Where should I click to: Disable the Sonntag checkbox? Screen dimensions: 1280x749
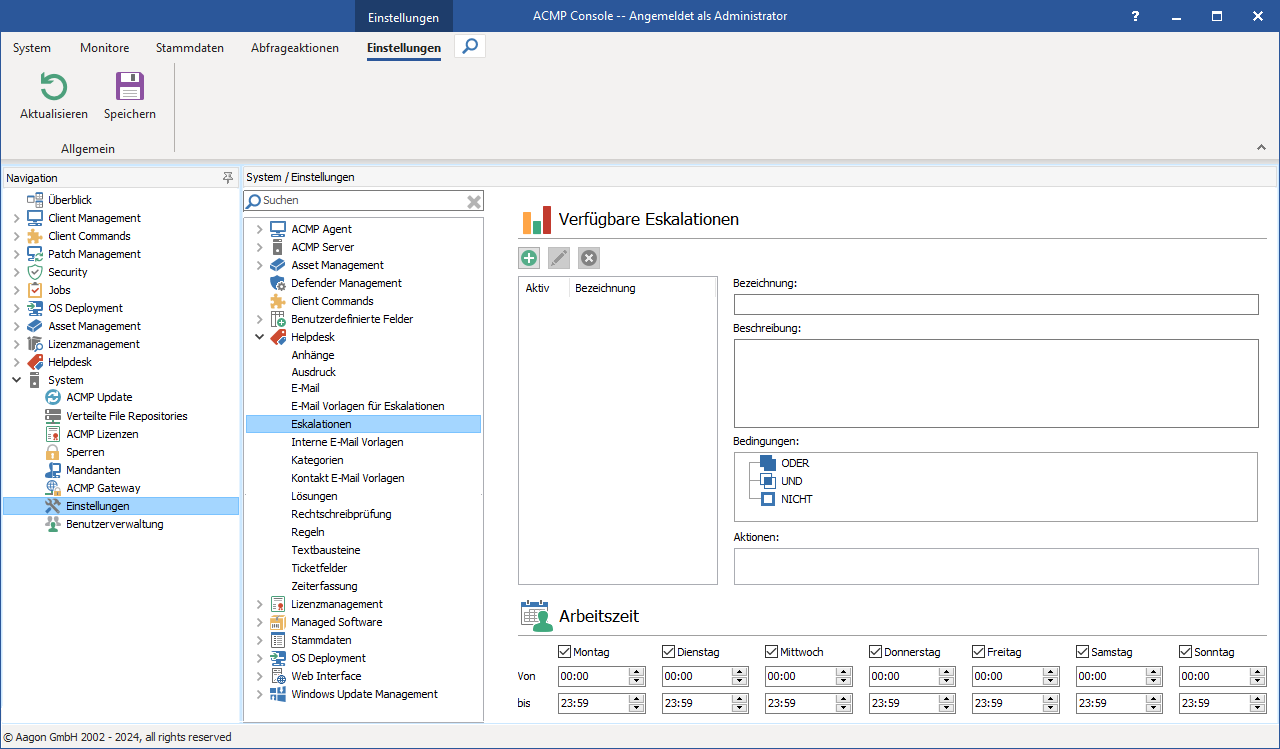tap(1184, 651)
